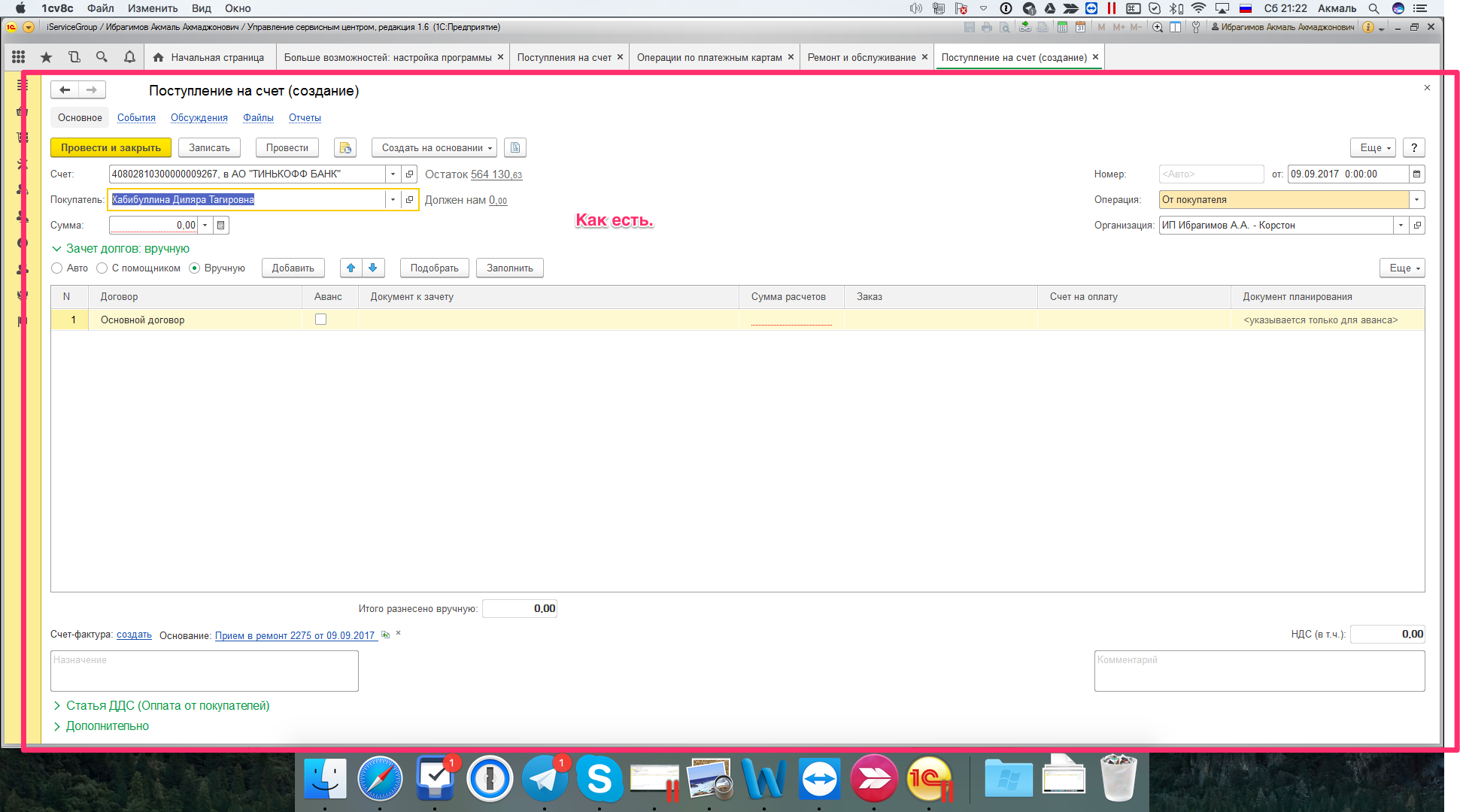1460x812 pixels.
Task: Open the history icon in the top toolbar
Action: (x=74, y=57)
